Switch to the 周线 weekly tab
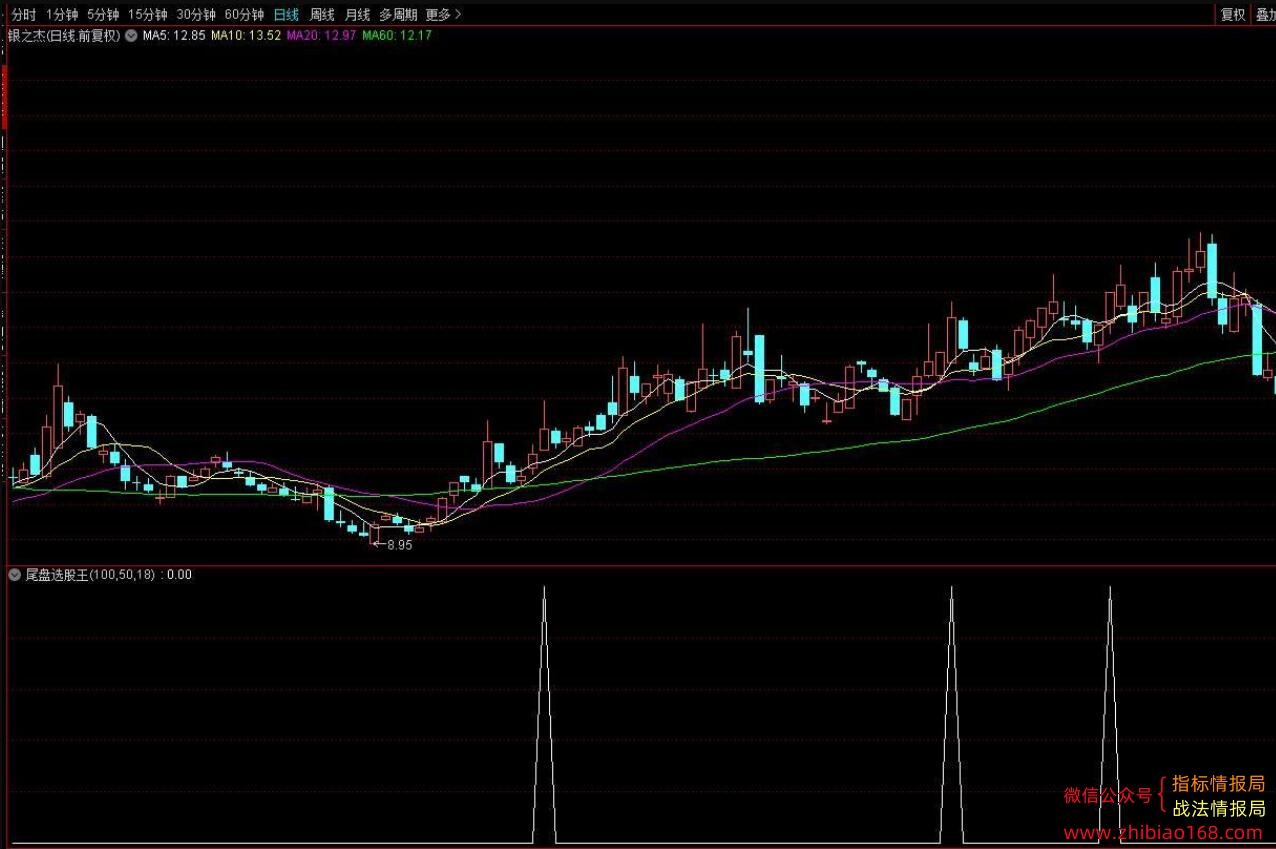This screenshot has width=1276, height=849. (322, 15)
